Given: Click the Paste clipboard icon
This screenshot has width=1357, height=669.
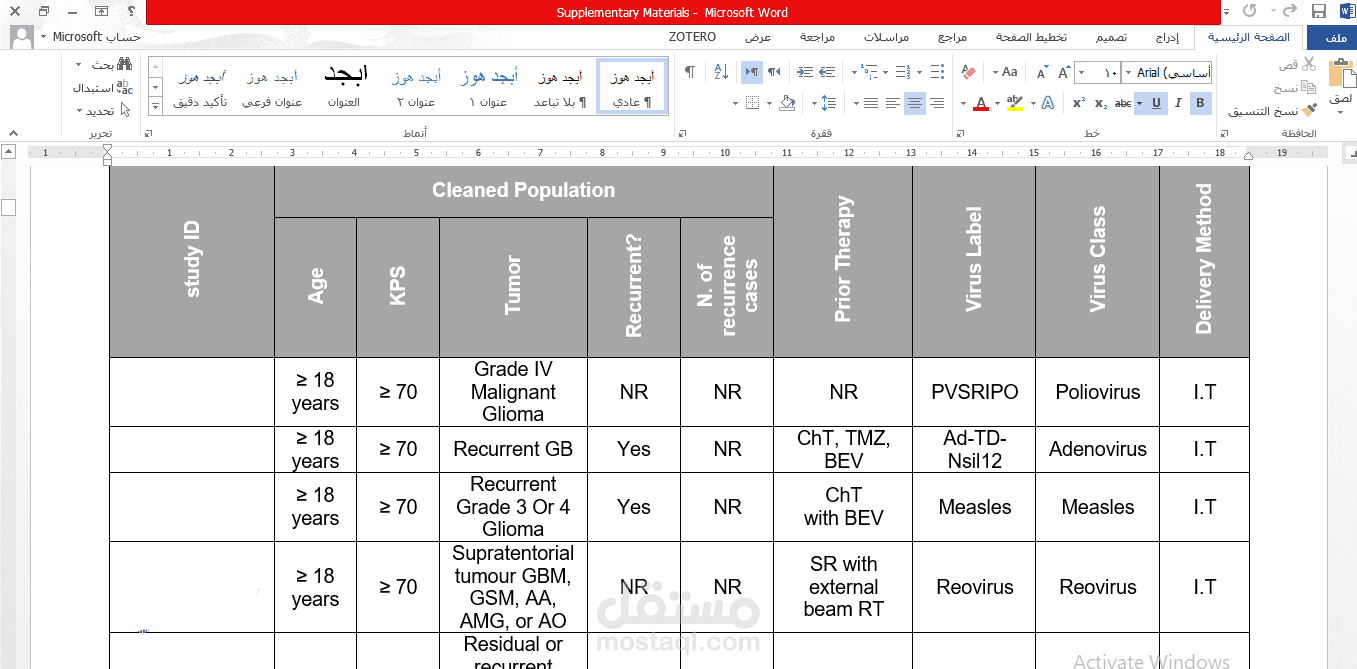Looking at the screenshot, I should [1340, 75].
